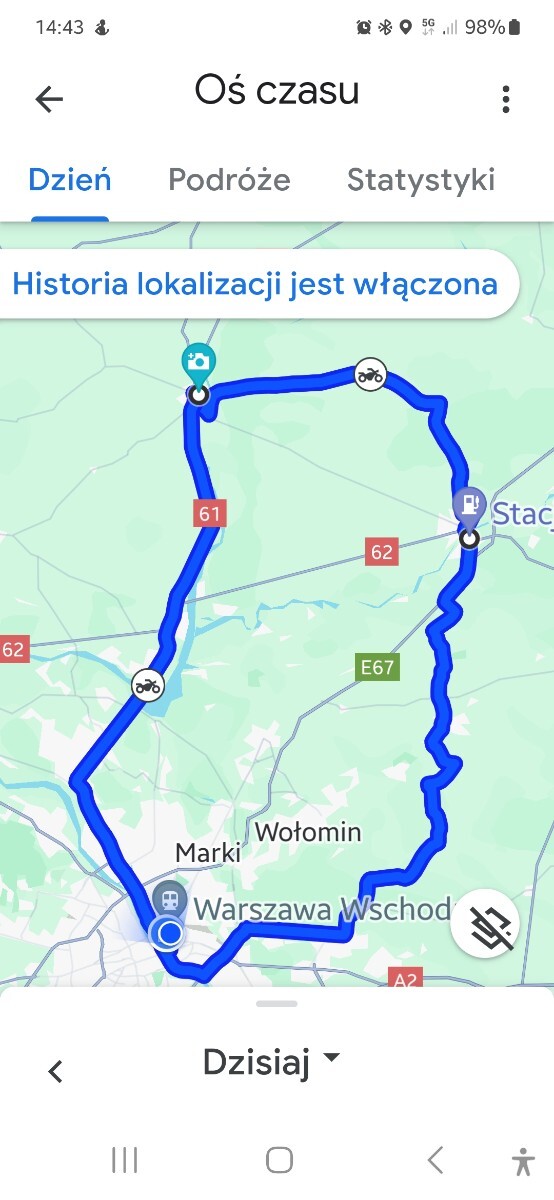Tap Historia lokalizacji jest włączona banner
The height and width of the screenshot is (1200, 554).
255,284
